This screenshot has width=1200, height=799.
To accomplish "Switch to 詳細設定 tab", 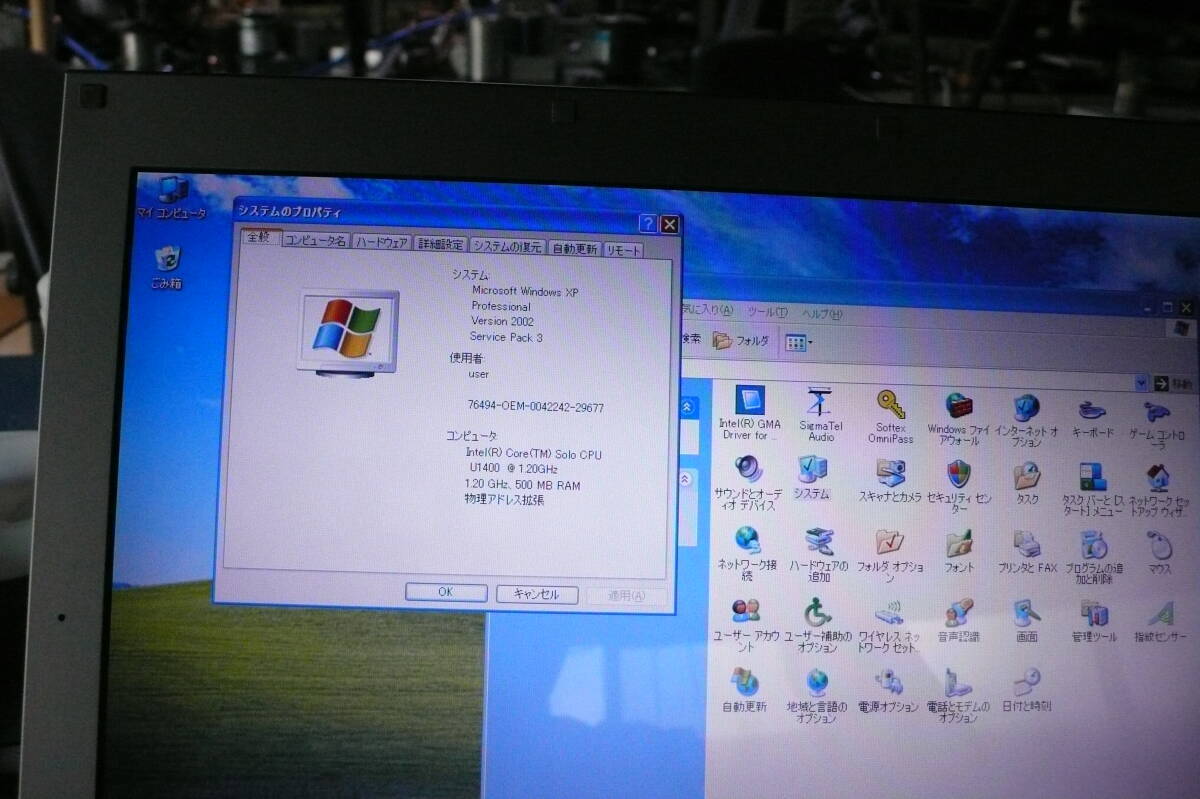I will (440, 245).
